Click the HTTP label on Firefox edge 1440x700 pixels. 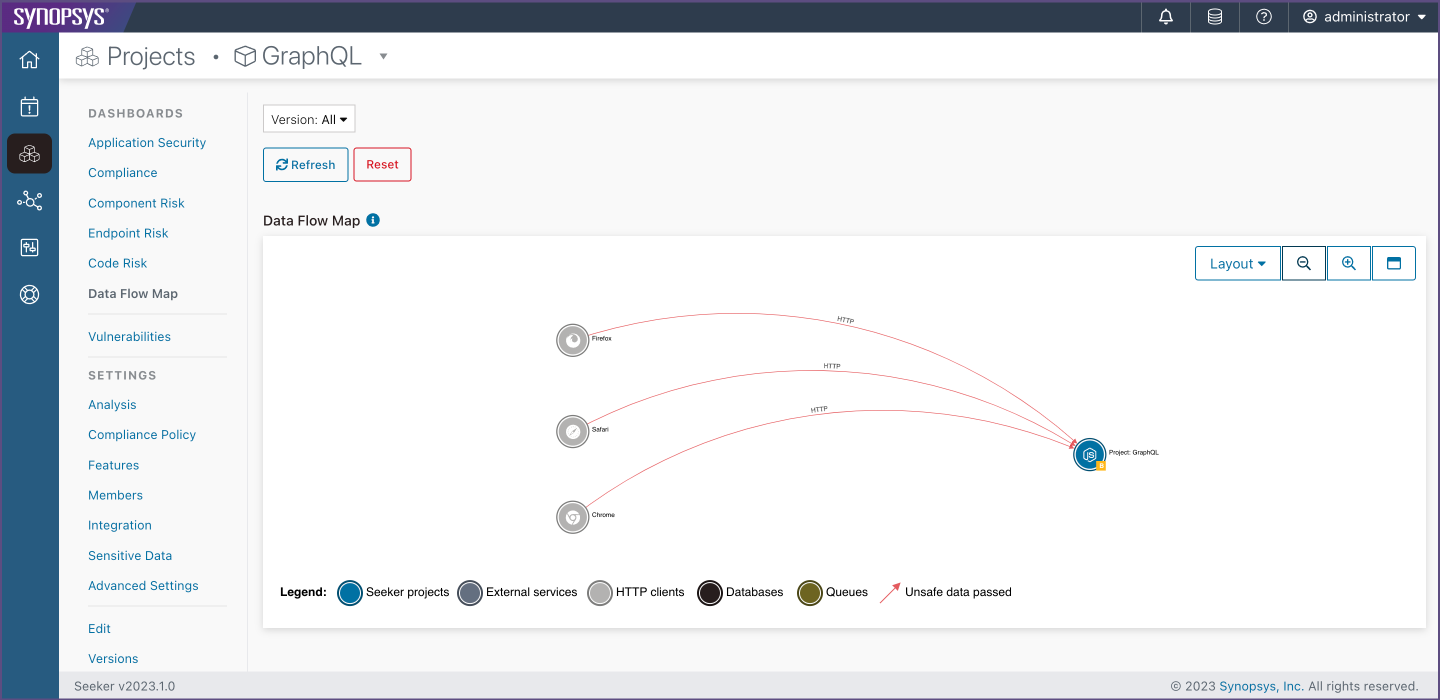tap(845, 321)
